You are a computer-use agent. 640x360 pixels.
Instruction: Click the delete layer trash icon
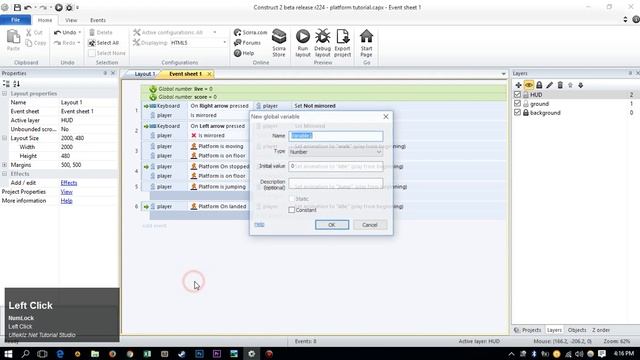(560, 85)
